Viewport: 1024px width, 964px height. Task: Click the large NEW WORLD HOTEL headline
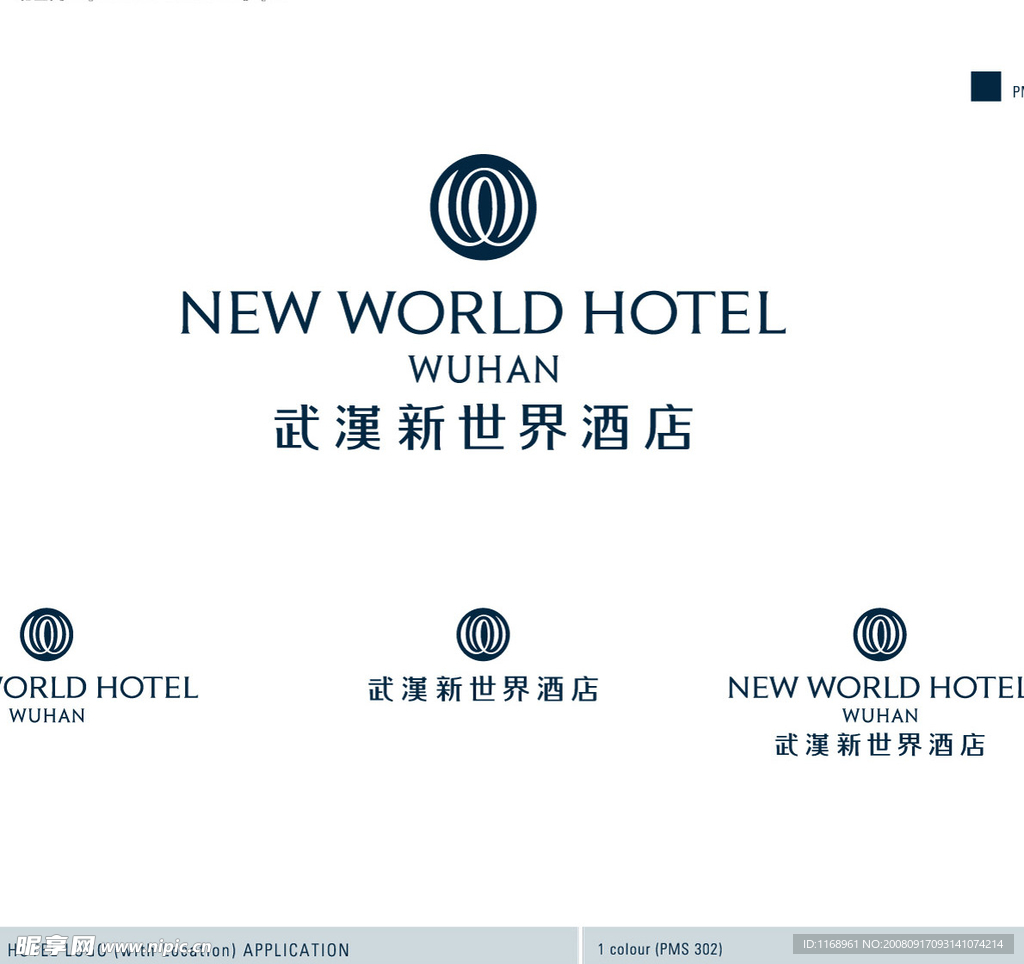[x=483, y=313]
